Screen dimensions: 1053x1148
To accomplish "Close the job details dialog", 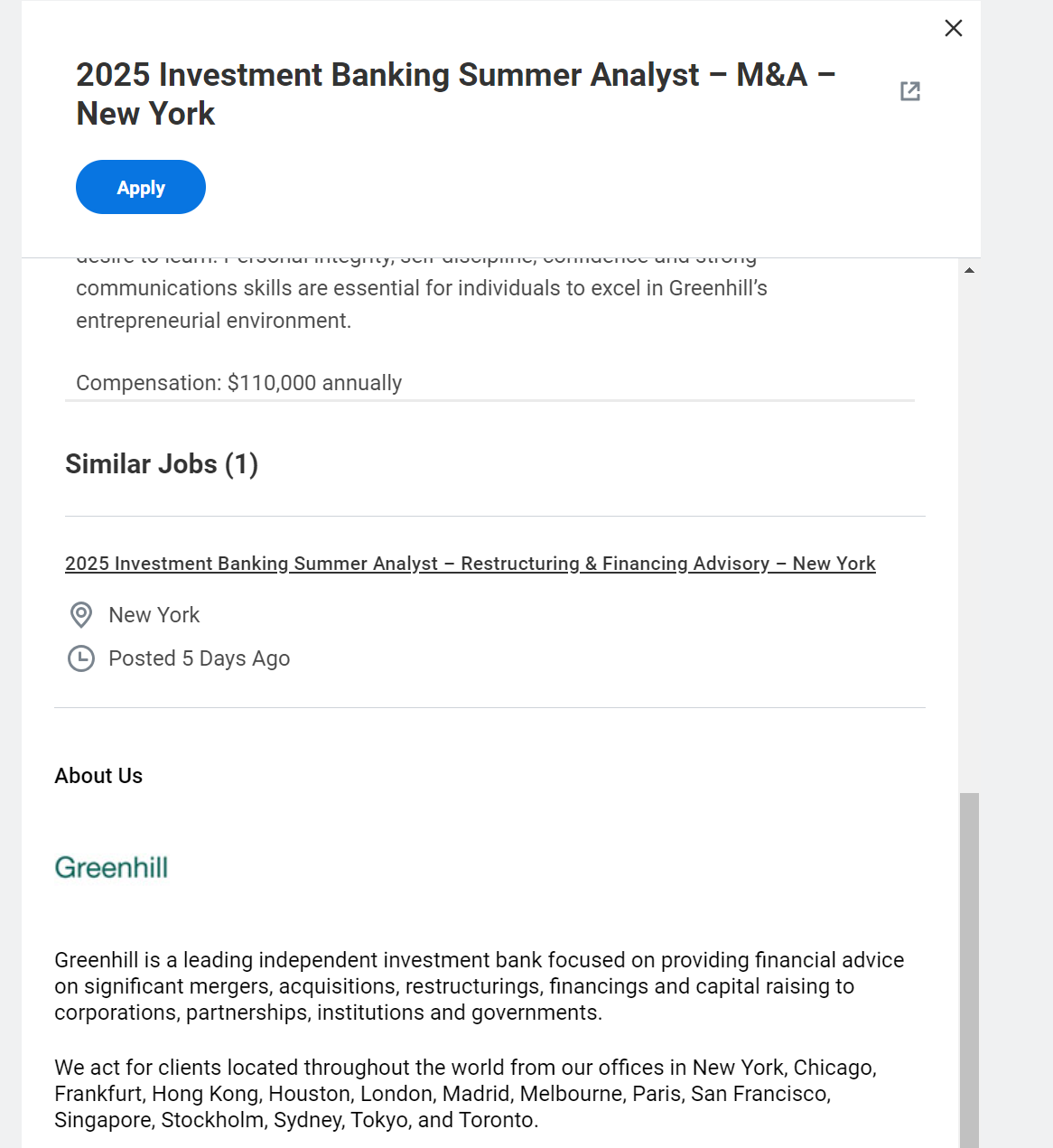I will [x=954, y=28].
